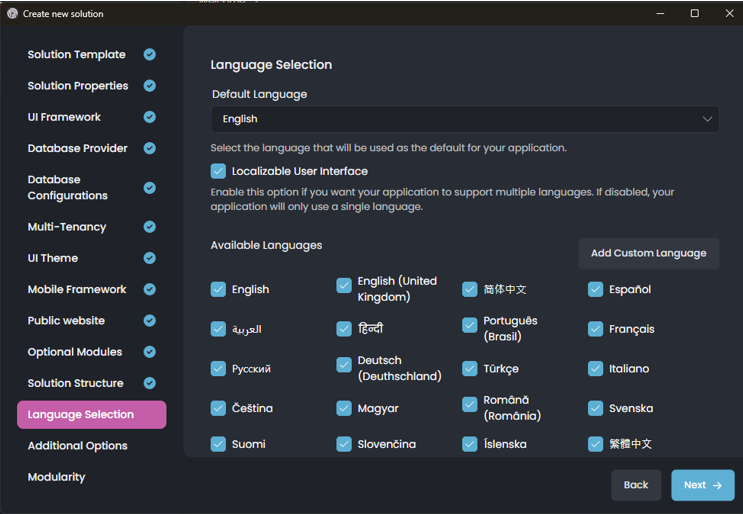The image size is (743, 514).
Task: Click the Add Custom Language button
Action: click(x=648, y=253)
